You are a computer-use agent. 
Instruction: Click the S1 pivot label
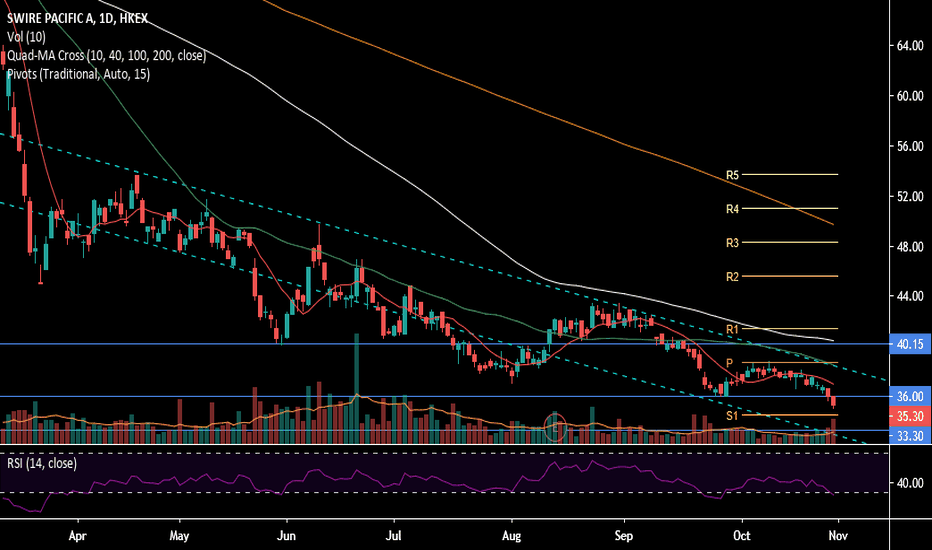732,416
